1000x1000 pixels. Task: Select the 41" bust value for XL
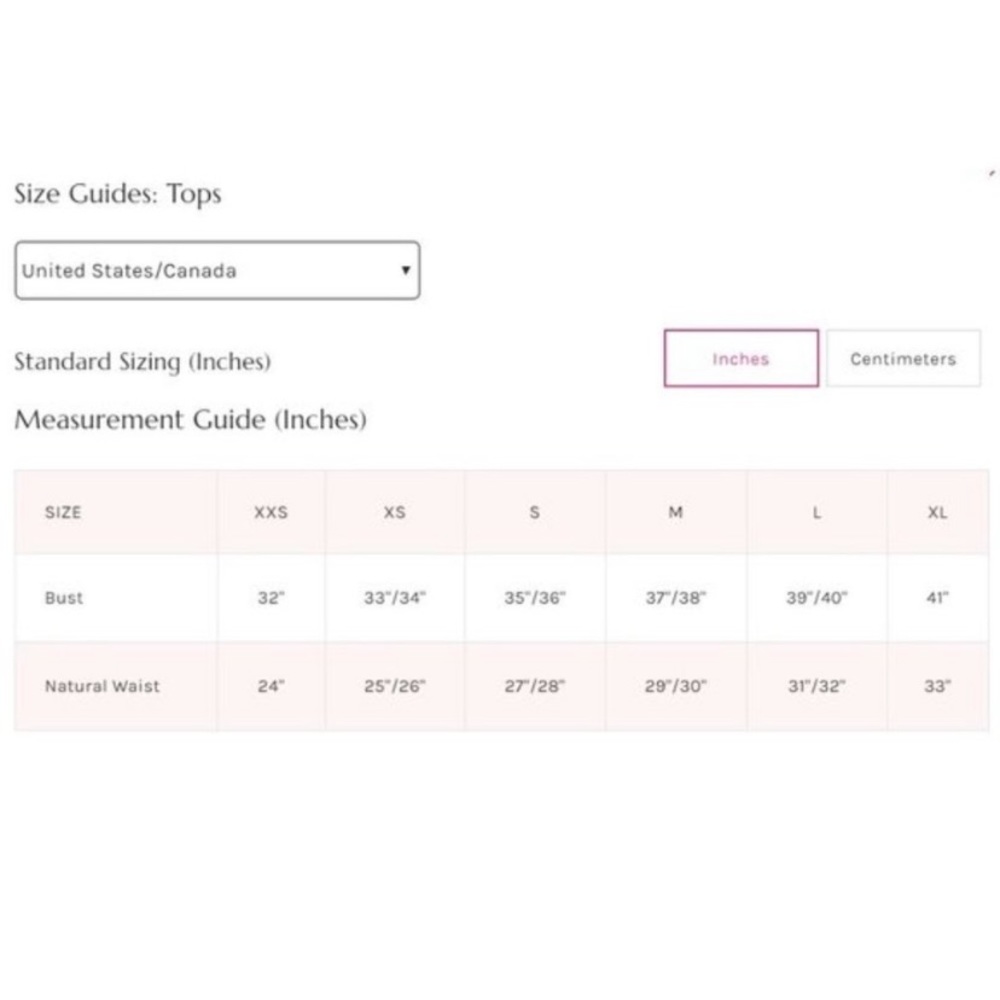(937, 598)
